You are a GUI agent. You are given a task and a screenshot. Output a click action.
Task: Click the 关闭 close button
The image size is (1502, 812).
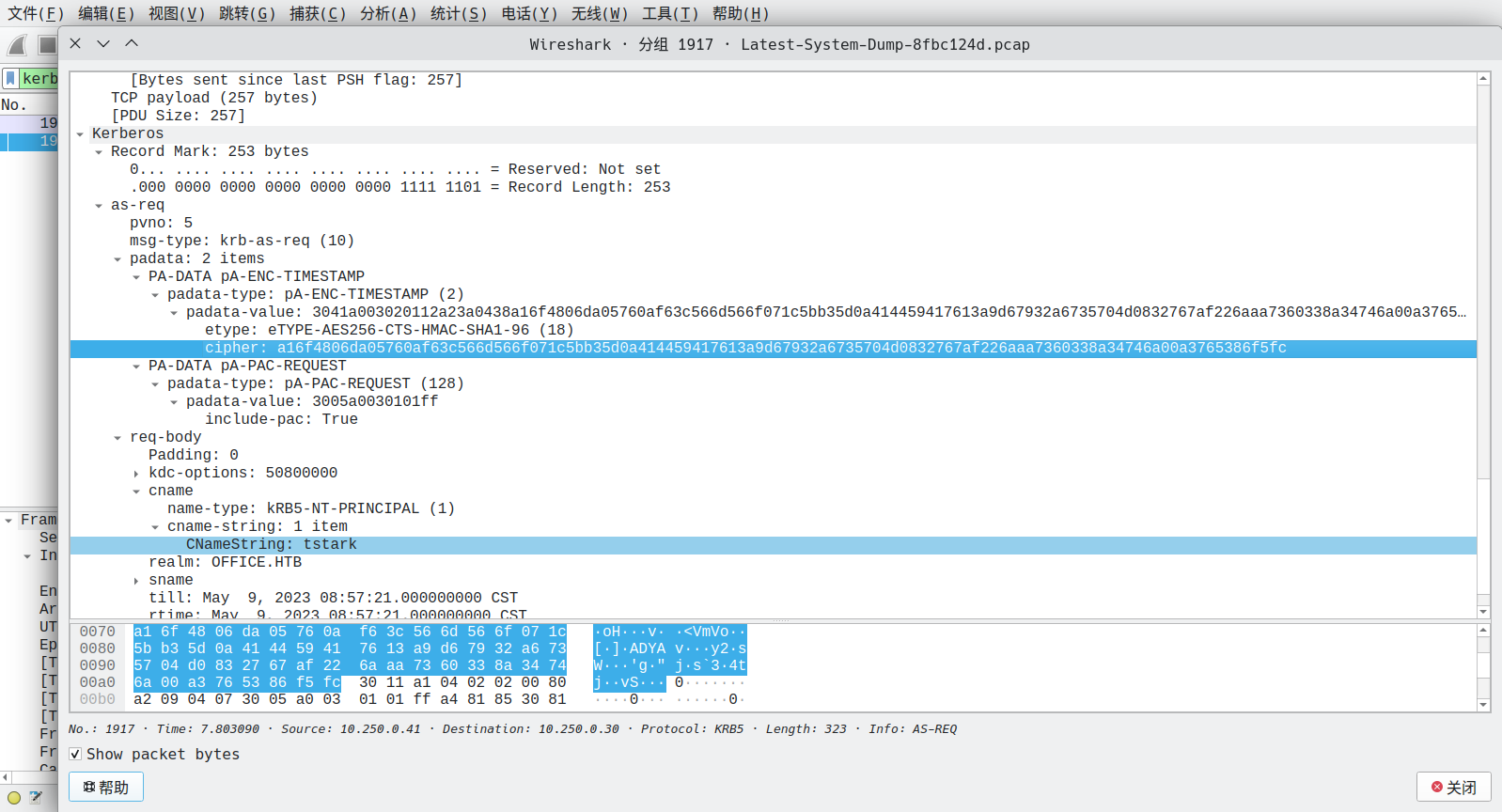tap(1453, 787)
